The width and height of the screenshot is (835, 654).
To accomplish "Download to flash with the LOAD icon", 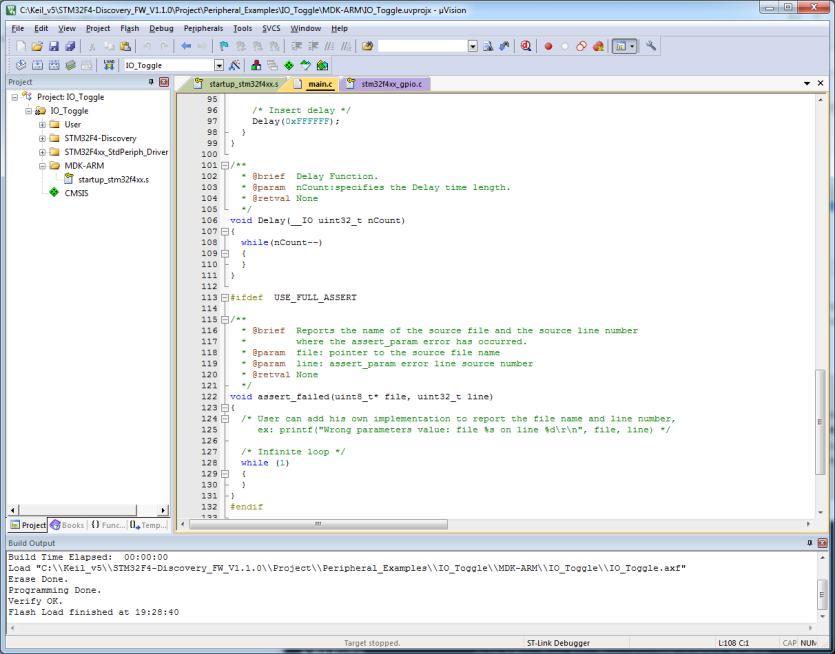I will 109,65.
